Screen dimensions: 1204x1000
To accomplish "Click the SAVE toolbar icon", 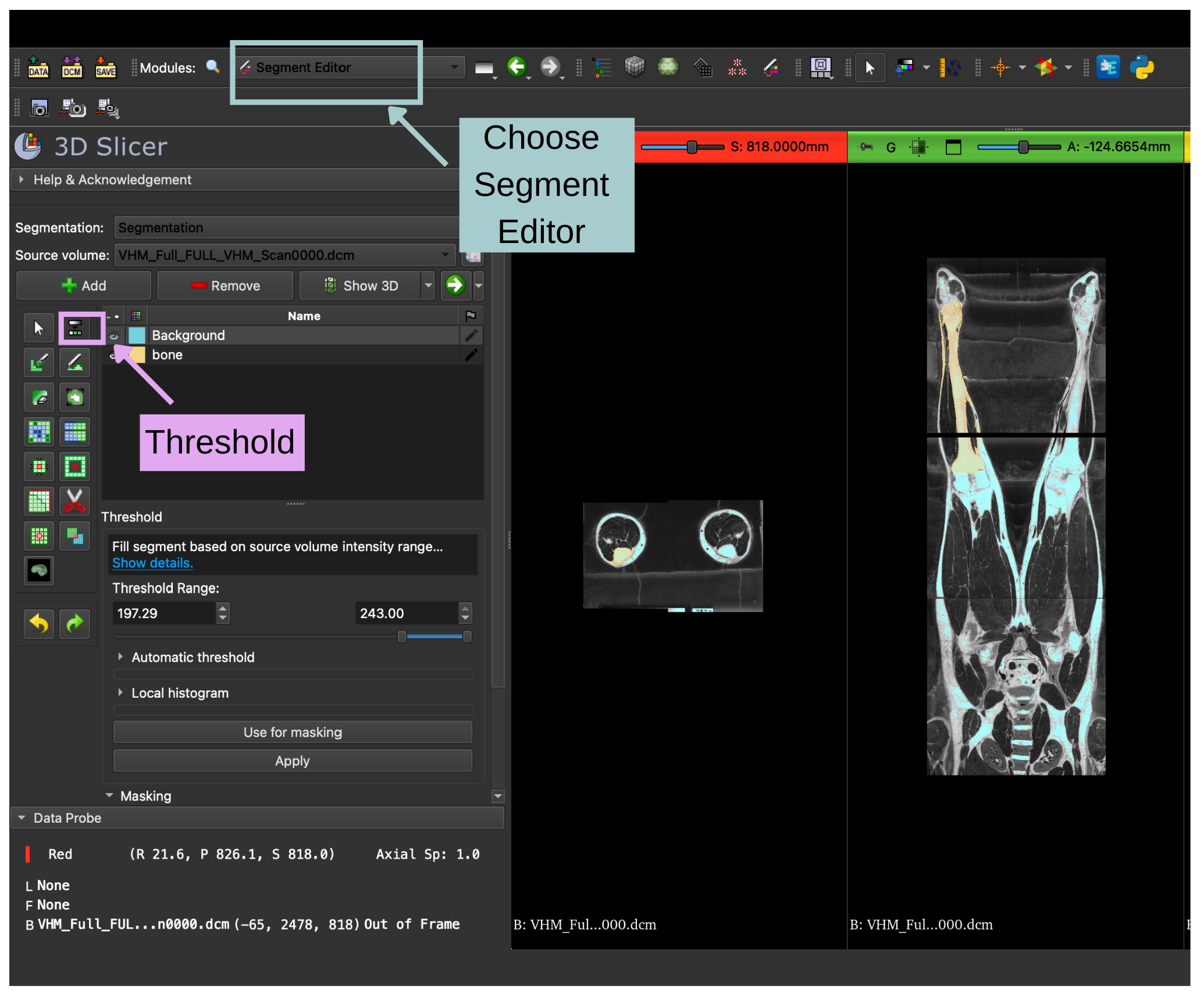I will click(106, 67).
